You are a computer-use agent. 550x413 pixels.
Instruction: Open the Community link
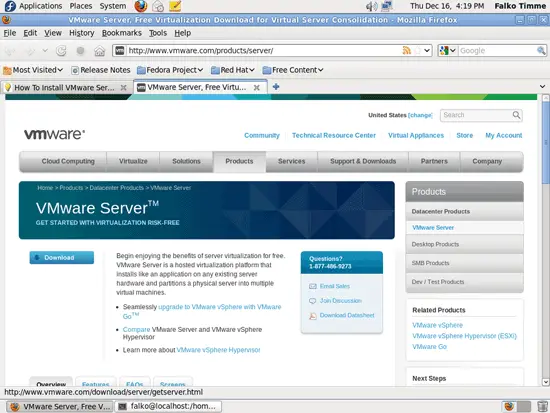(262, 135)
